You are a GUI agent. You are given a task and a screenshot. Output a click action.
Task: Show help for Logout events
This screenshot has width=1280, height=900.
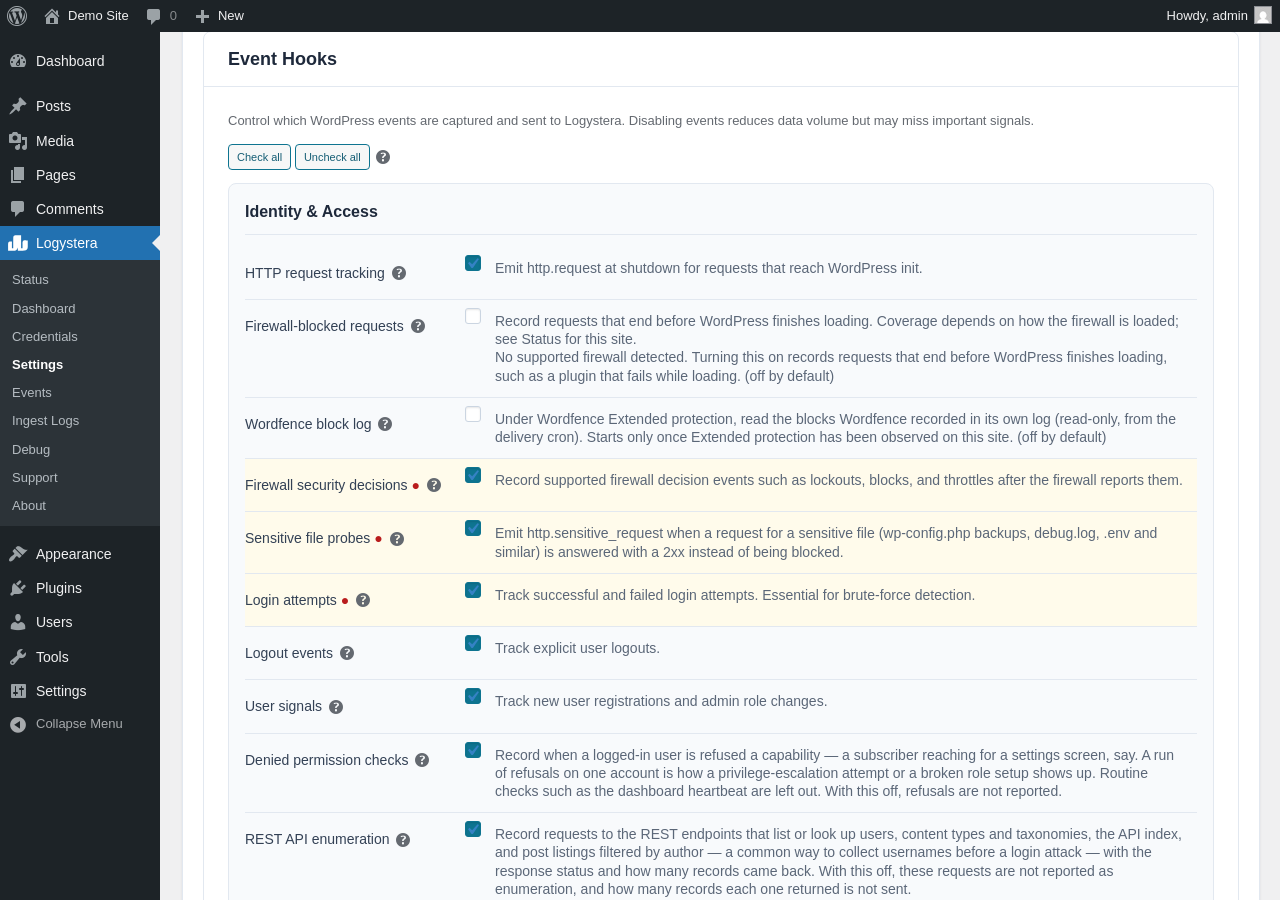pos(347,653)
